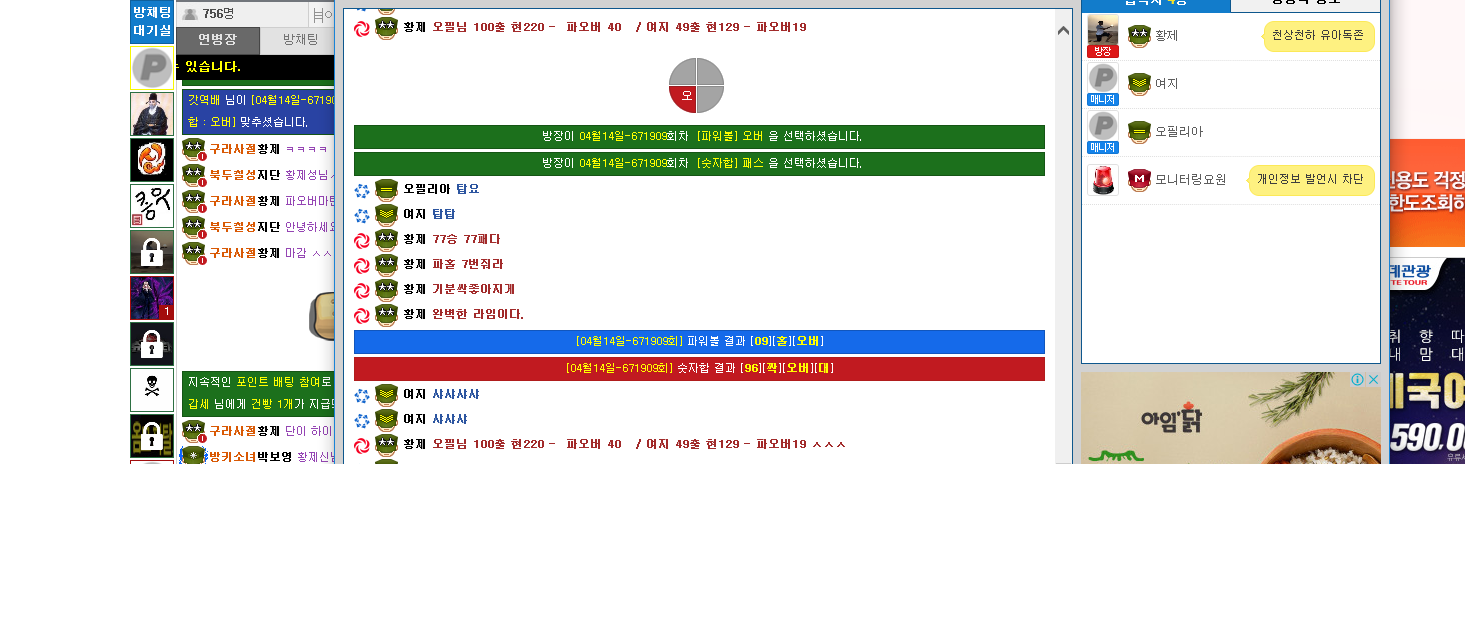Open the ad info icon on the 아임닭 banner
The width and height of the screenshot is (1465, 630).
[x=1358, y=380]
